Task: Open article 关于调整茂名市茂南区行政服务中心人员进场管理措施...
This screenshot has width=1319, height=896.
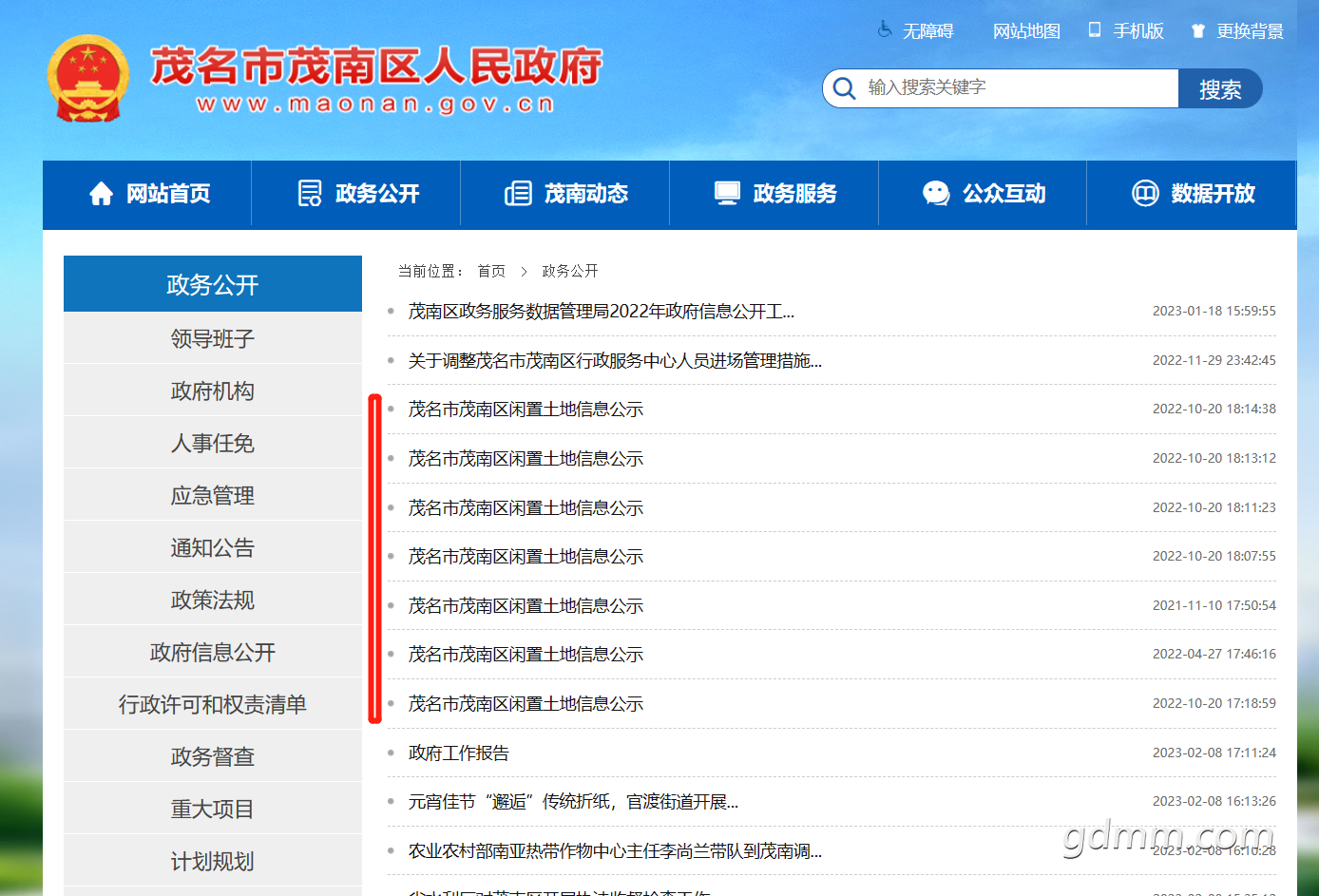Action: (615, 360)
